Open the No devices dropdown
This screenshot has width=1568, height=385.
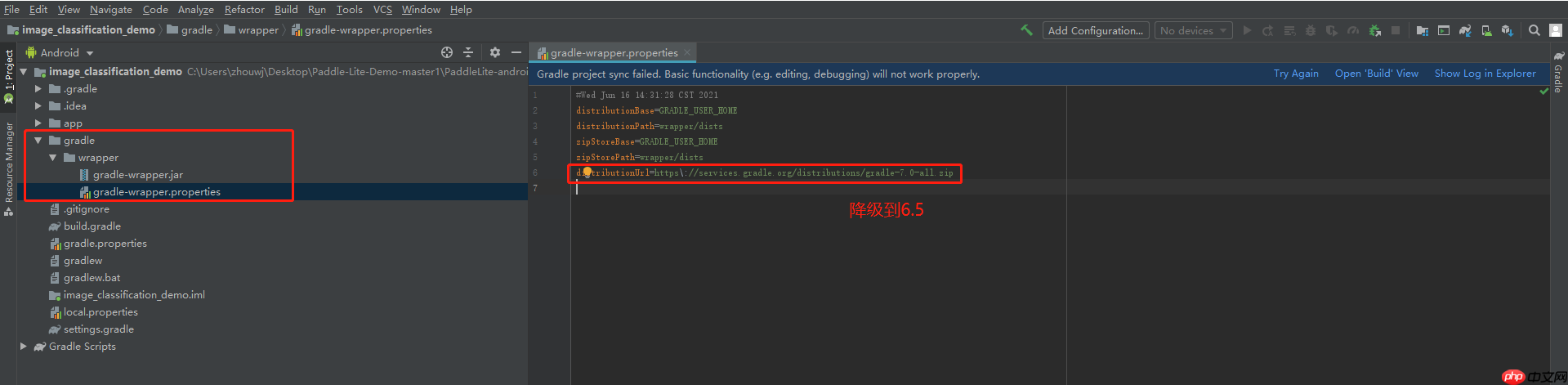pos(1193,30)
